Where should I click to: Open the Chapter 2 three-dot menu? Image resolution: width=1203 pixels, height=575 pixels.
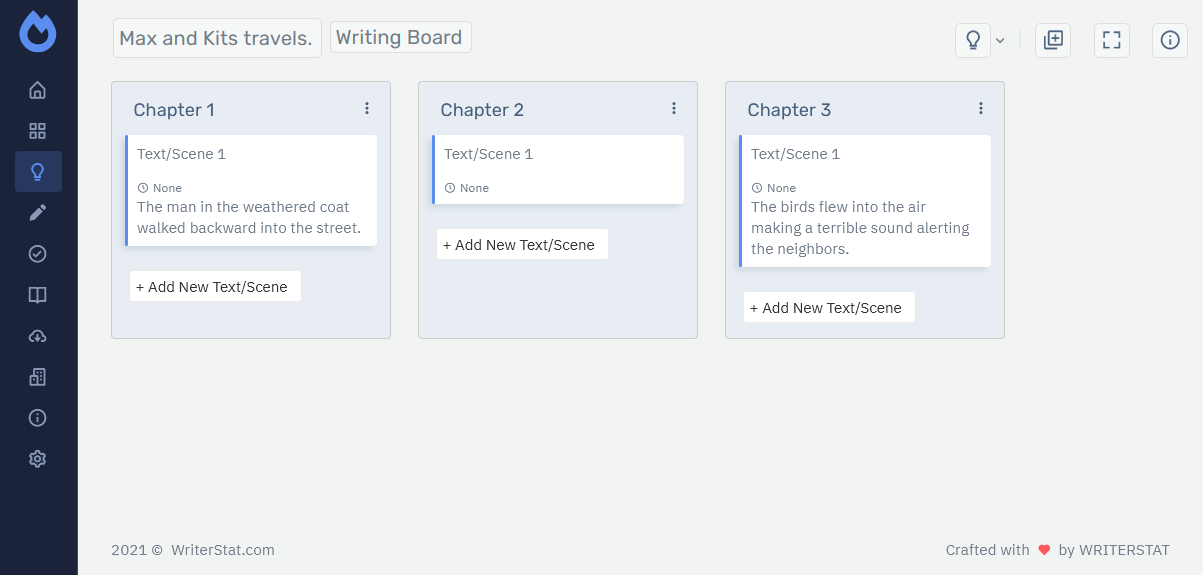tap(674, 108)
